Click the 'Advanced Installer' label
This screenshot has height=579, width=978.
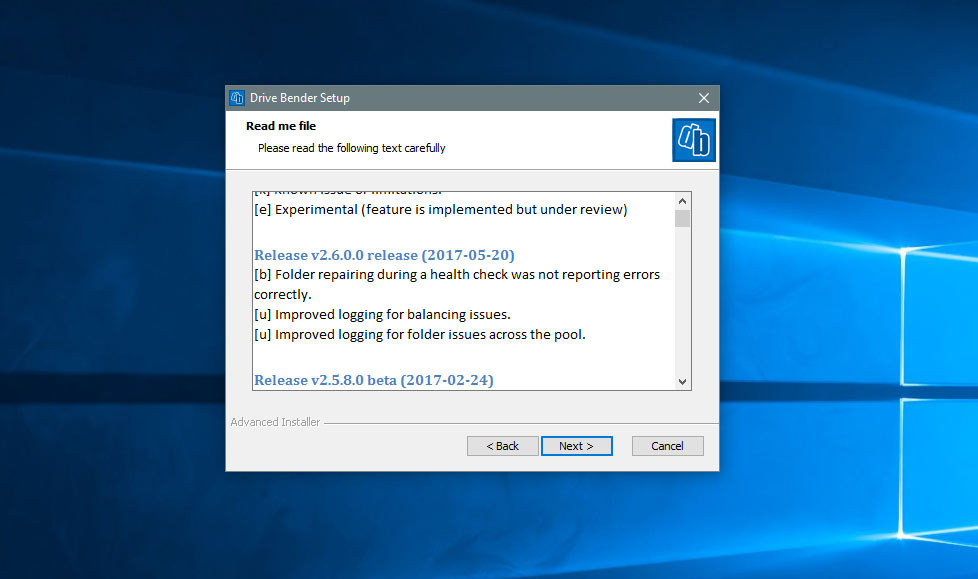[275, 422]
